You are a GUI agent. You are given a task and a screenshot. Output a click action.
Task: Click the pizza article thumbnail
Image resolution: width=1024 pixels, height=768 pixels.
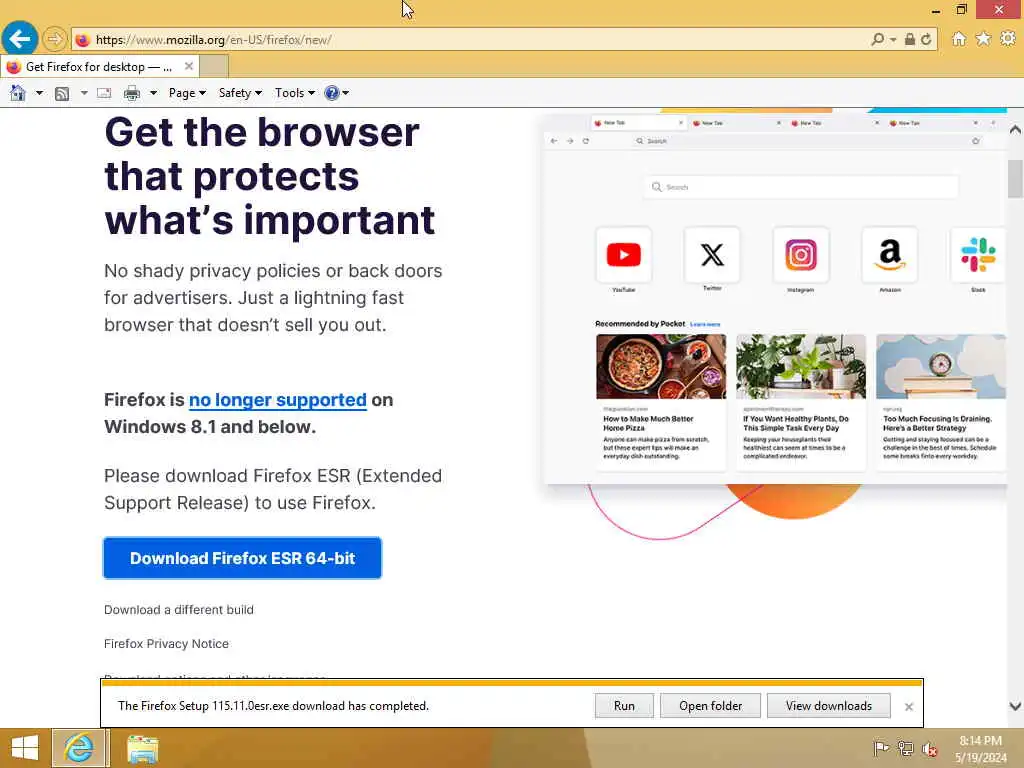661,366
